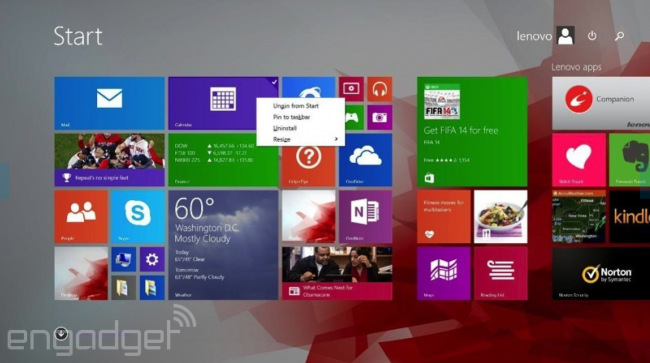Viewport: 650px width, 363px height.
Task: Select Uninstall from the context menu
Action: [285, 128]
